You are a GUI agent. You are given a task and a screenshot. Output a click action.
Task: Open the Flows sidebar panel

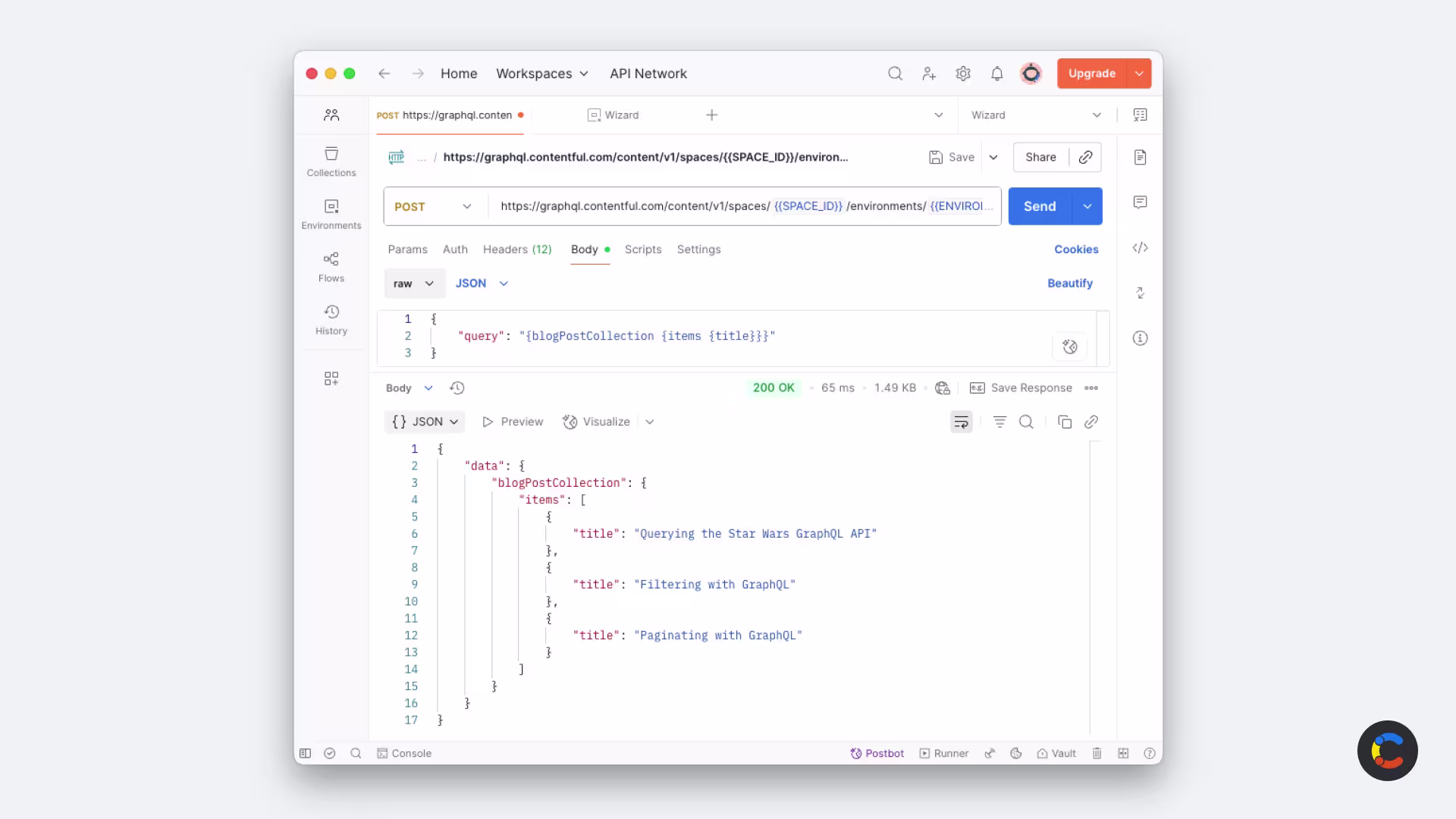pyautogui.click(x=331, y=268)
